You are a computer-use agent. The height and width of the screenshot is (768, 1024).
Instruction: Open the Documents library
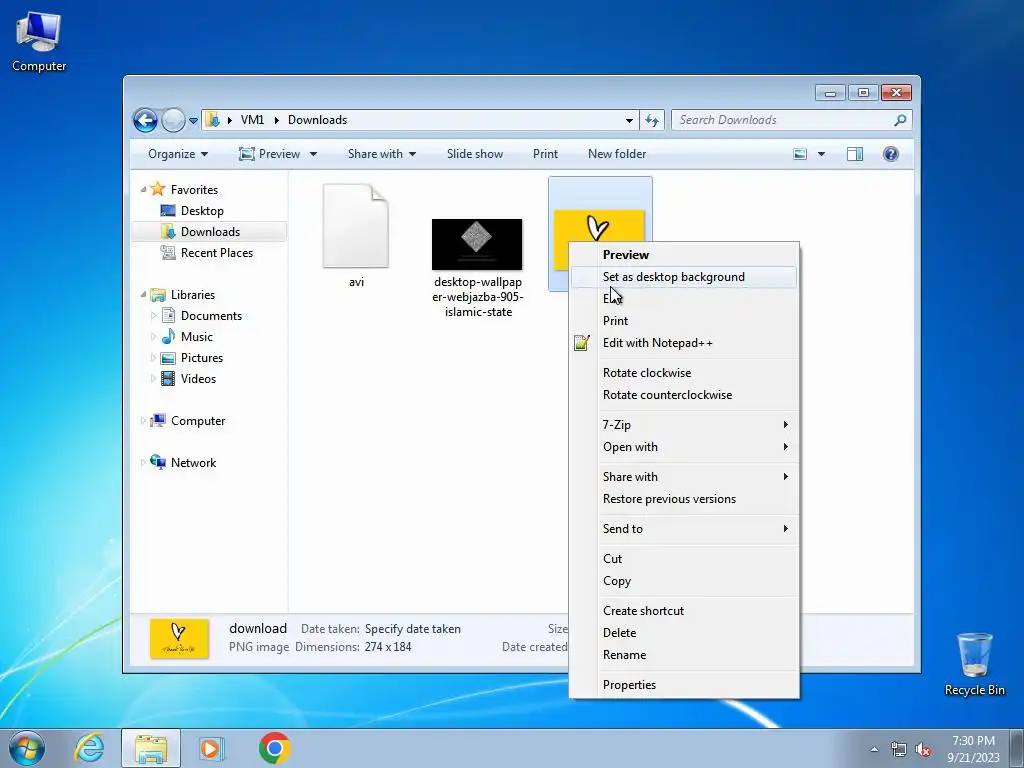pyautogui.click(x=211, y=316)
